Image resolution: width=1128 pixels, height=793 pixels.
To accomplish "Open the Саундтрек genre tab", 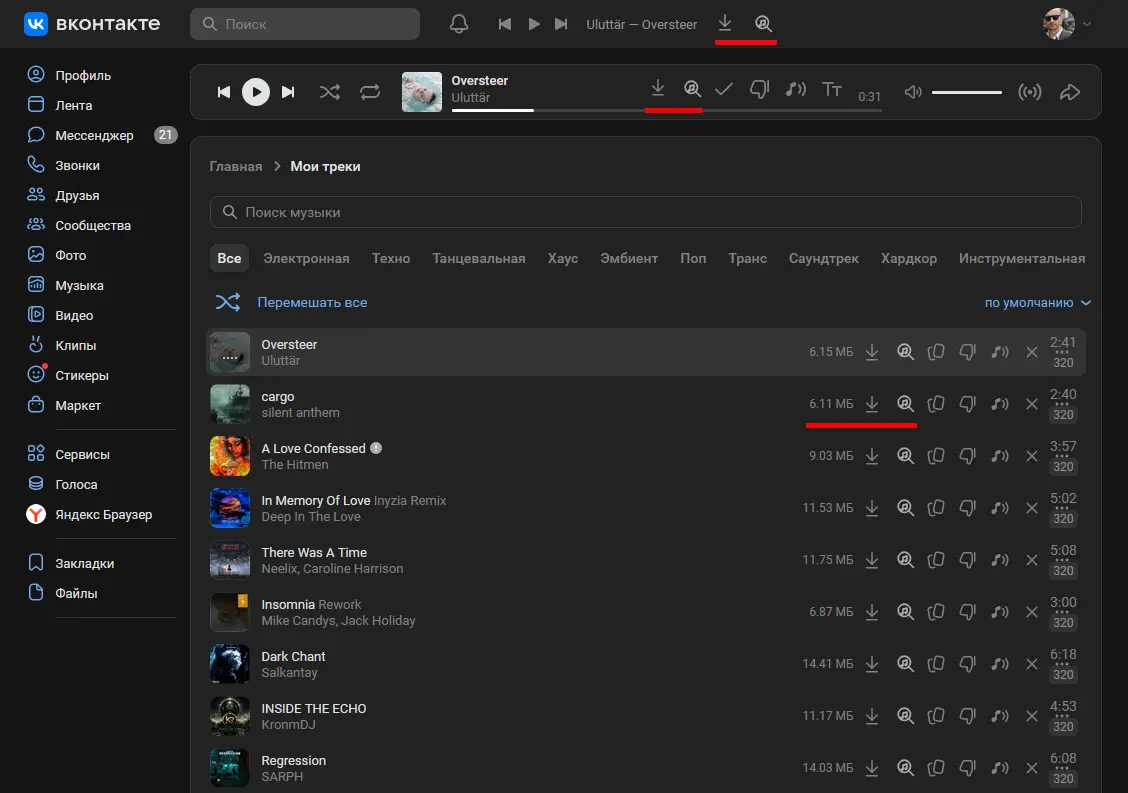I will coord(824,258).
